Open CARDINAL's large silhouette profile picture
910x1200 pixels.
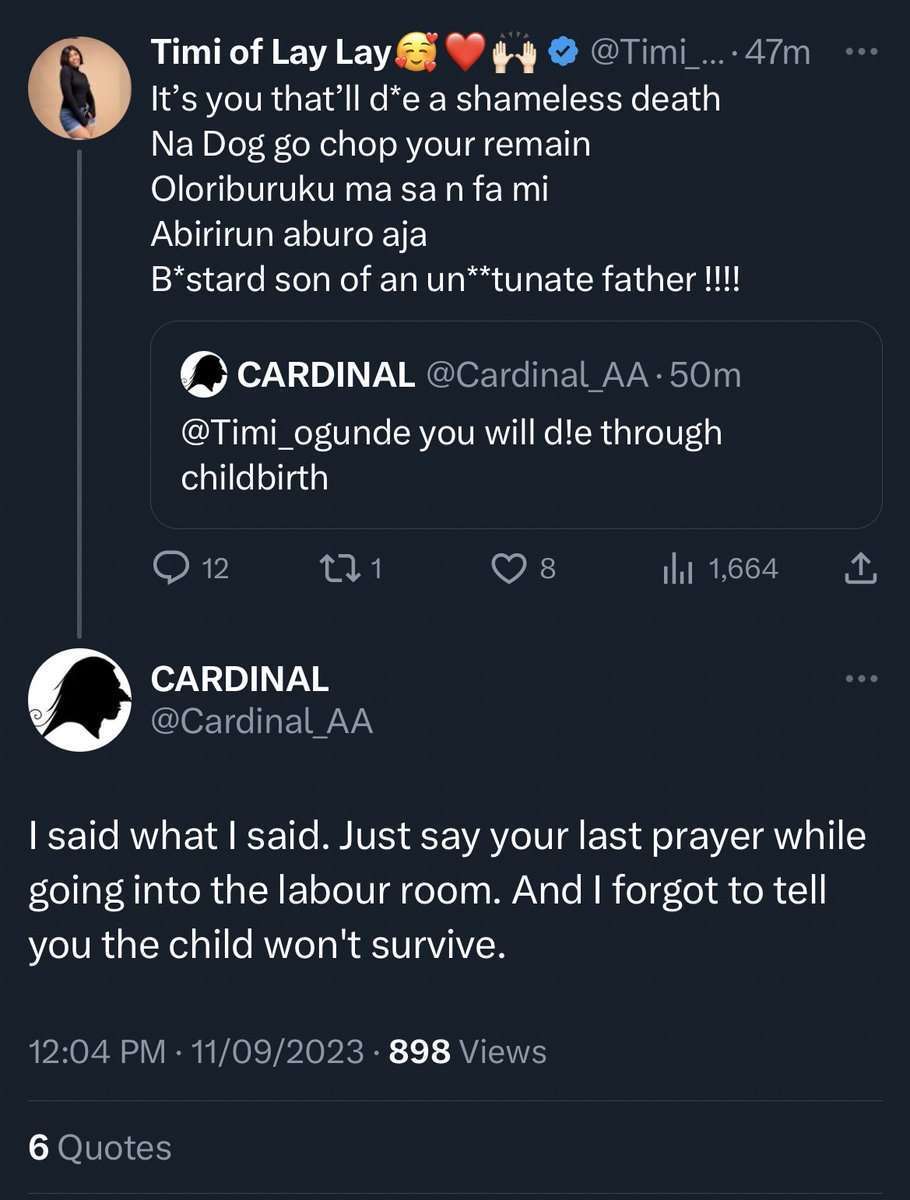(x=79, y=699)
